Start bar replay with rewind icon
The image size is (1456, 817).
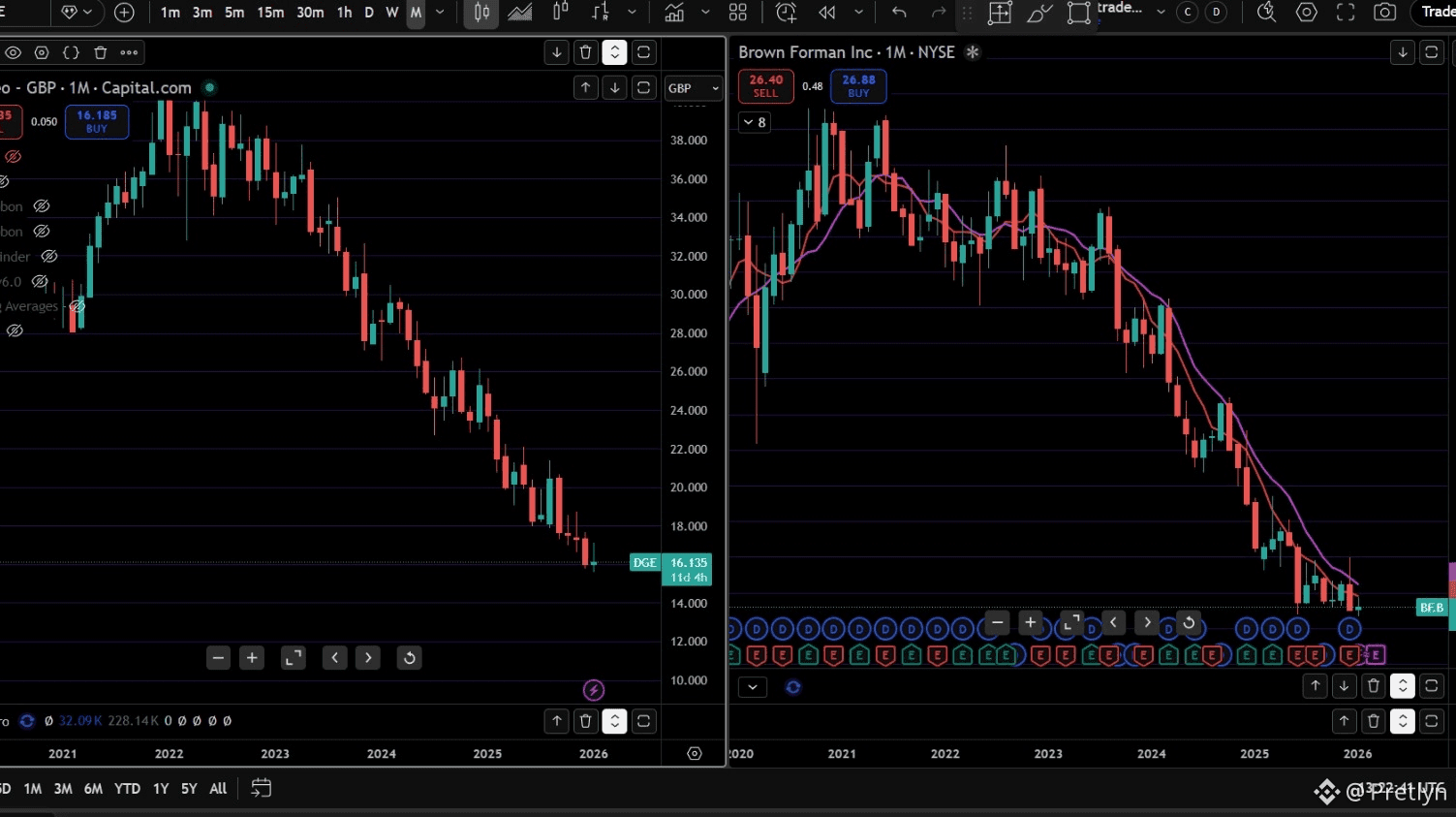pos(826,13)
